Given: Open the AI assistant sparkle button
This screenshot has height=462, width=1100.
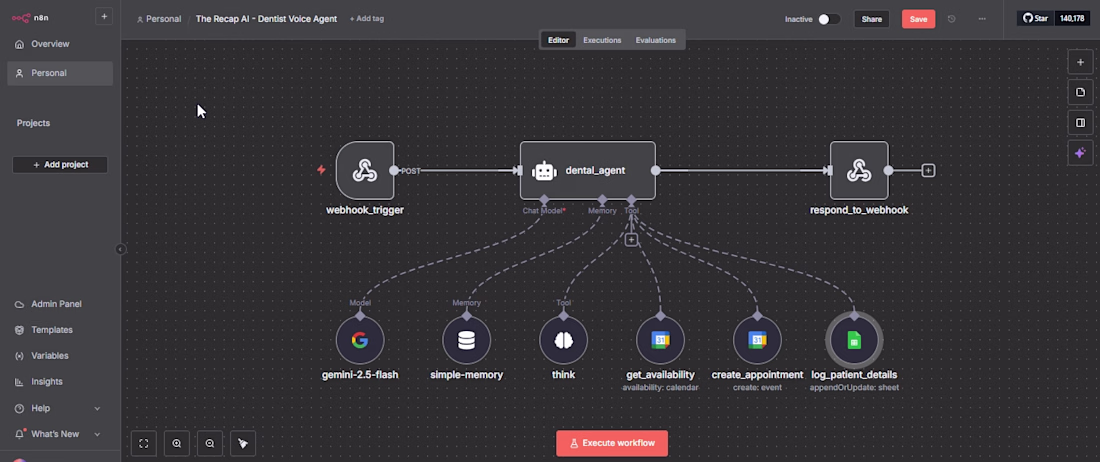Looking at the screenshot, I should point(1080,153).
